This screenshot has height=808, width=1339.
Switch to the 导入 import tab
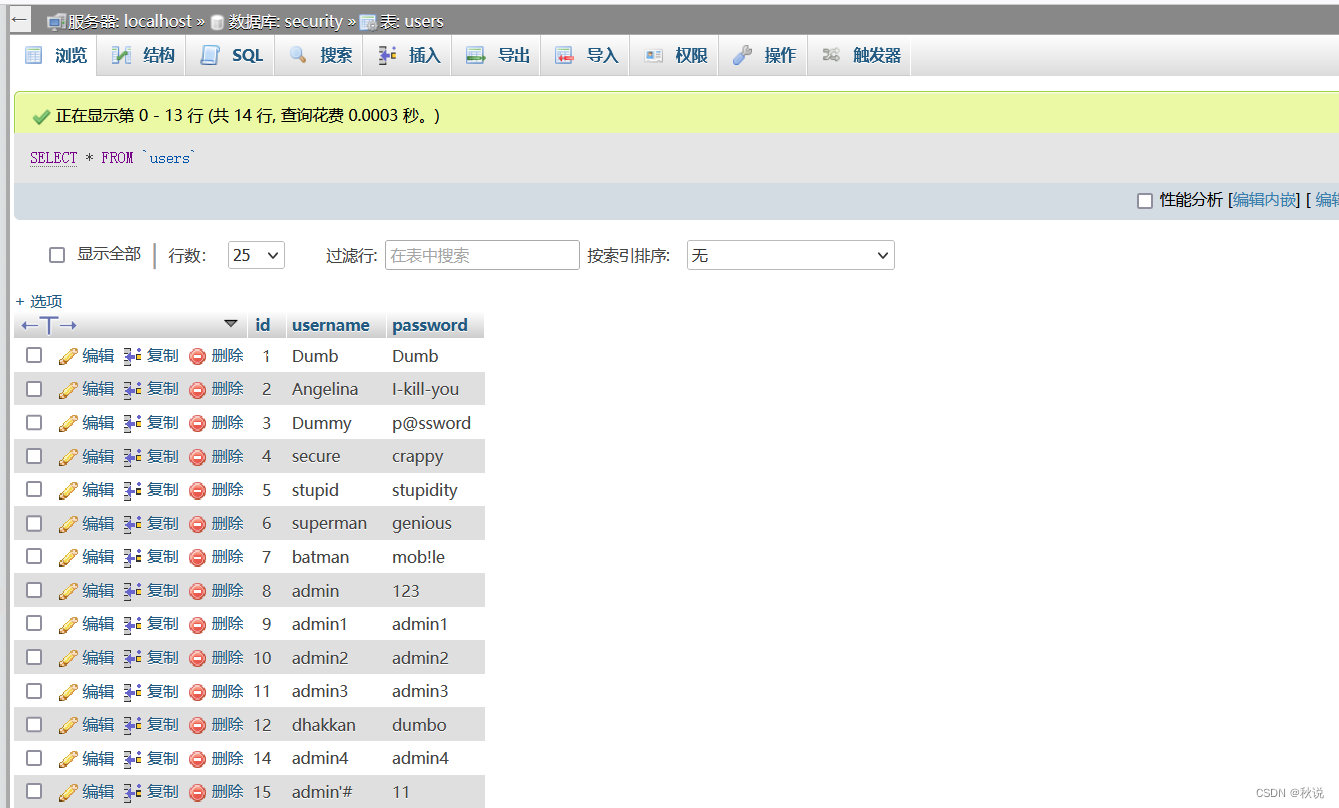tap(586, 56)
